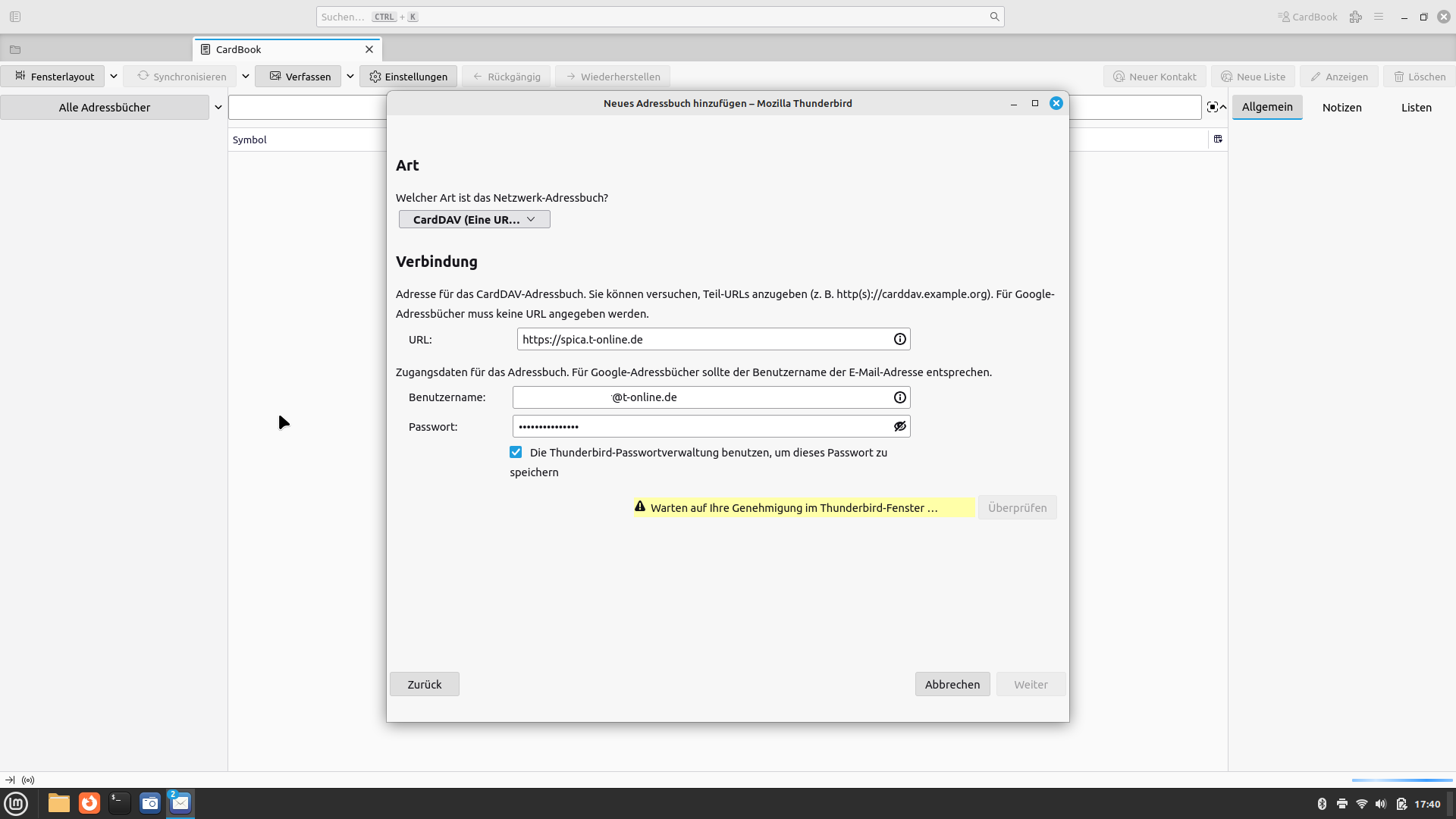Viewport: 1456px width, 819px height.
Task: Click the battery power tray icon
Action: coord(1401,804)
